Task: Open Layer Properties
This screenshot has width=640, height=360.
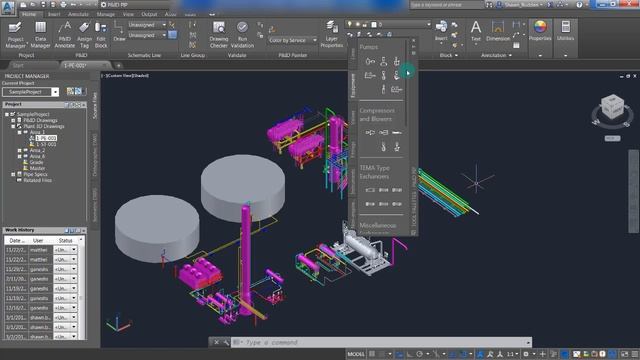Action: point(331,35)
